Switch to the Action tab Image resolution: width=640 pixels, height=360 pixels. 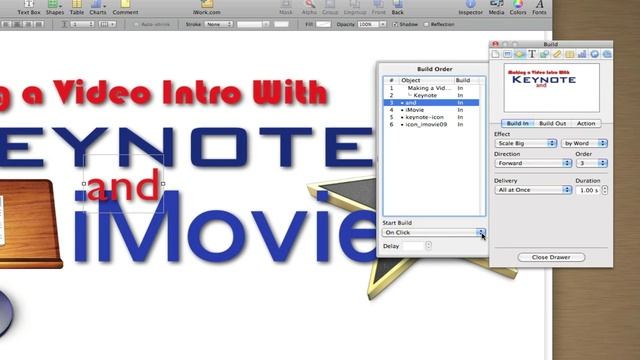pyautogui.click(x=586, y=123)
